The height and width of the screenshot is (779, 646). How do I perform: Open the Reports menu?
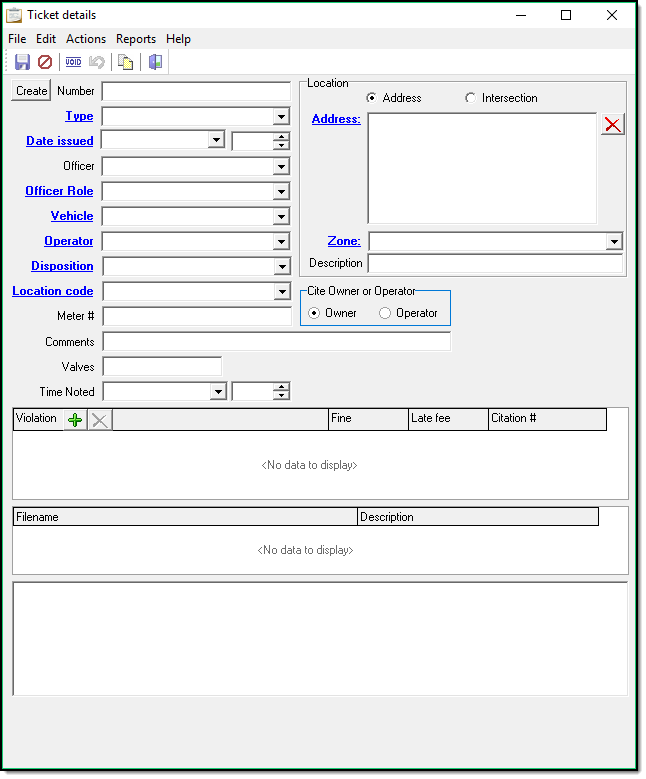[x=136, y=39]
